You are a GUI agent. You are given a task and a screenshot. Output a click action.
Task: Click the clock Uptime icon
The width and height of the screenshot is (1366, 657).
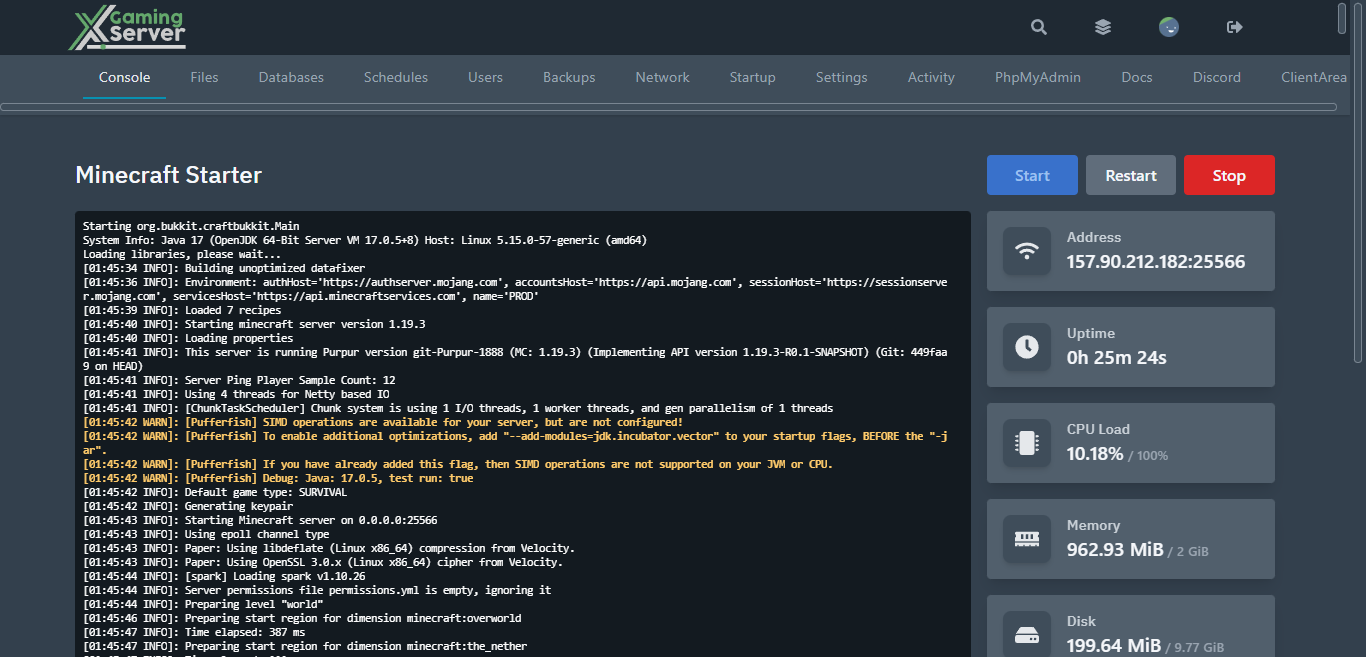pos(1027,347)
